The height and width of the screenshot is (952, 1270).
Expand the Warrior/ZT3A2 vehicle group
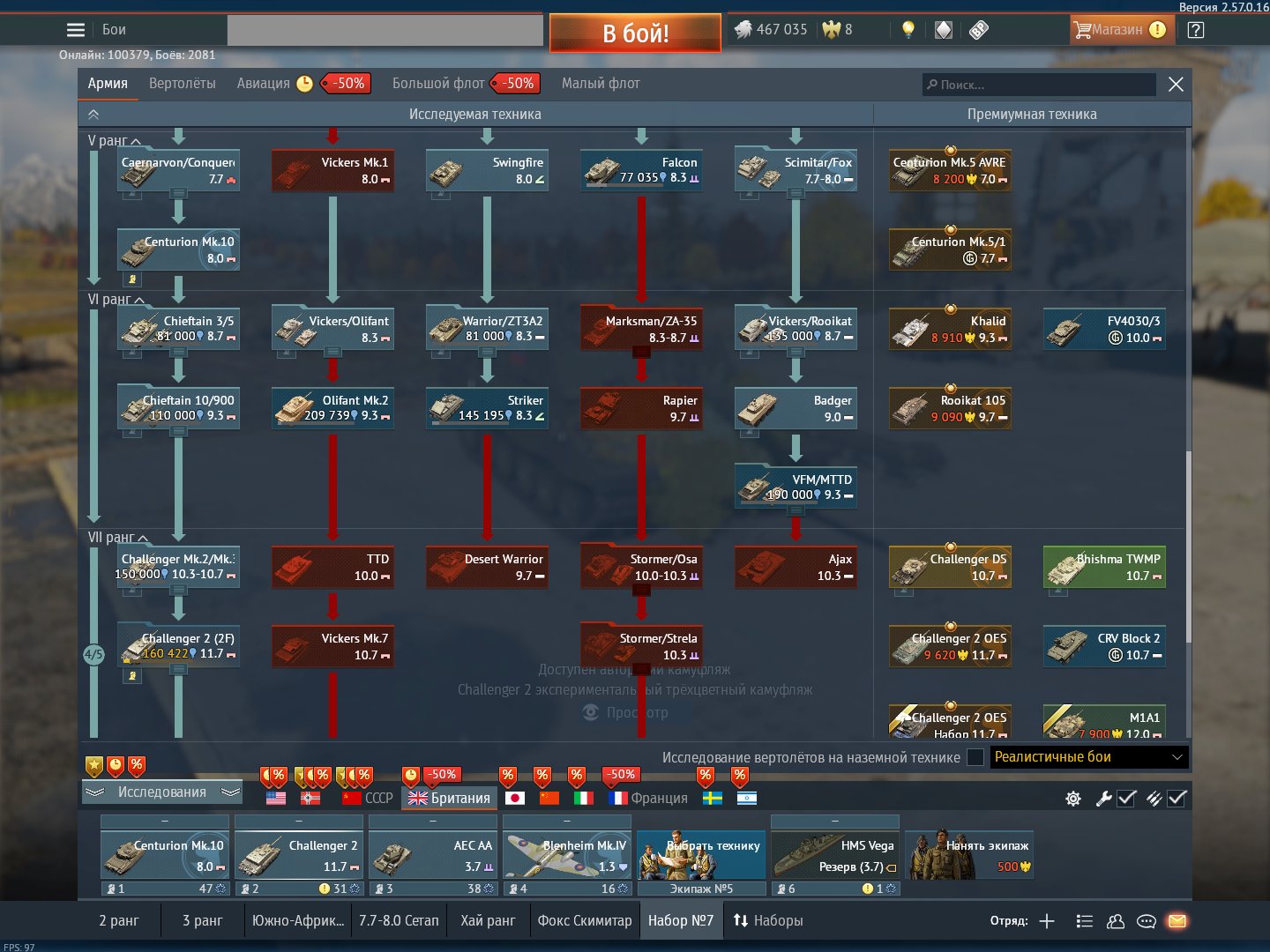coord(487,353)
